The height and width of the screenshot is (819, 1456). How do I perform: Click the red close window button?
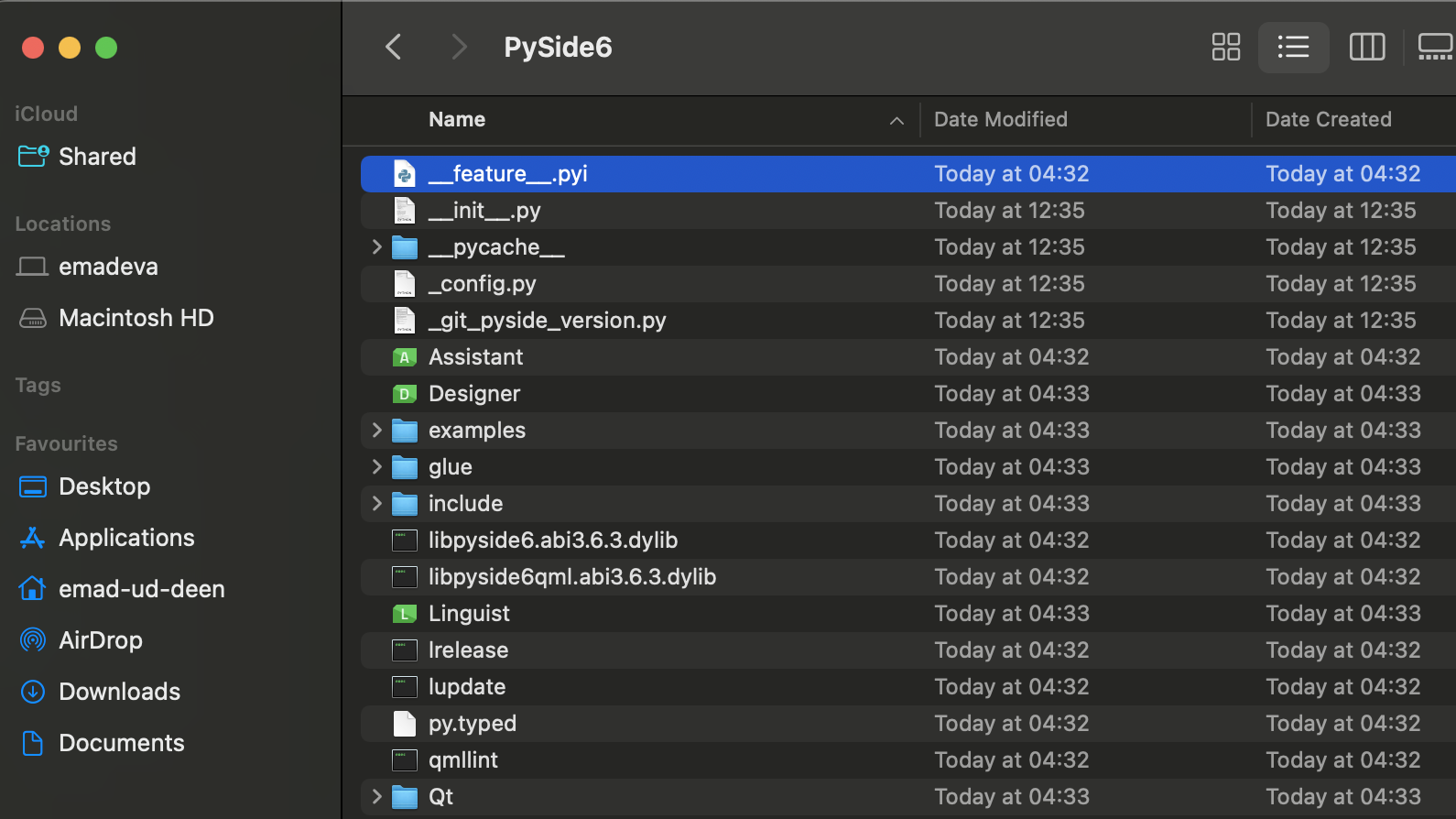(x=33, y=48)
